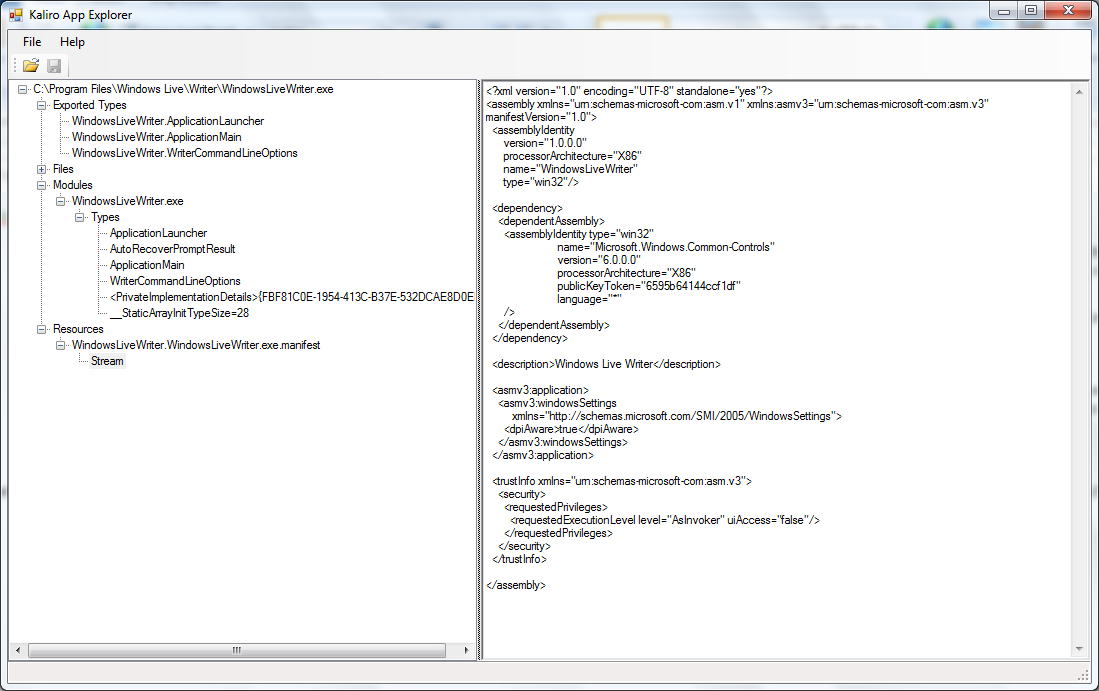1099x691 pixels.
Task: Select the PrivateImplementationDetails type entry
Action: (292, 297)
